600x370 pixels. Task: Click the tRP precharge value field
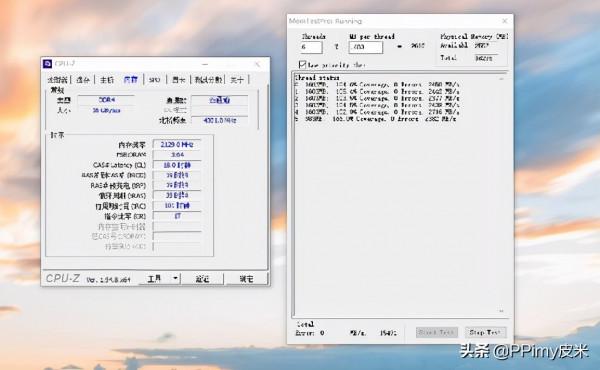177,185
